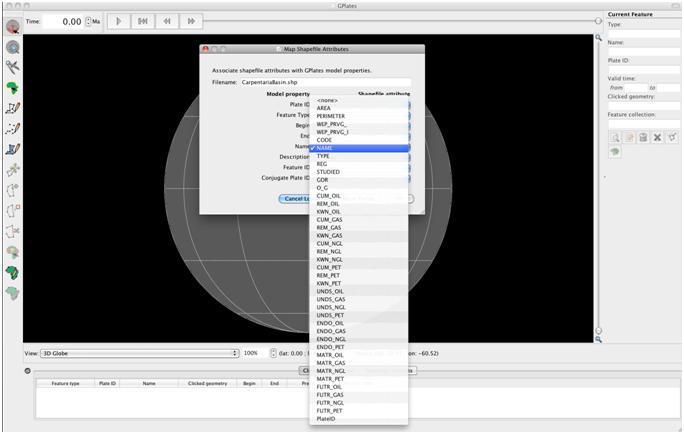This screenshot has height=434, width=684.
Task: Select the Choose Feature green Africa tool
Action: pos(13,88)
